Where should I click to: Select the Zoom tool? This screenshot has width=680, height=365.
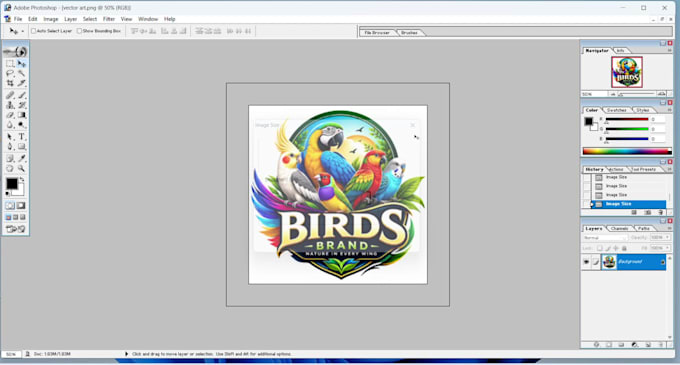[x=21, y=169]
